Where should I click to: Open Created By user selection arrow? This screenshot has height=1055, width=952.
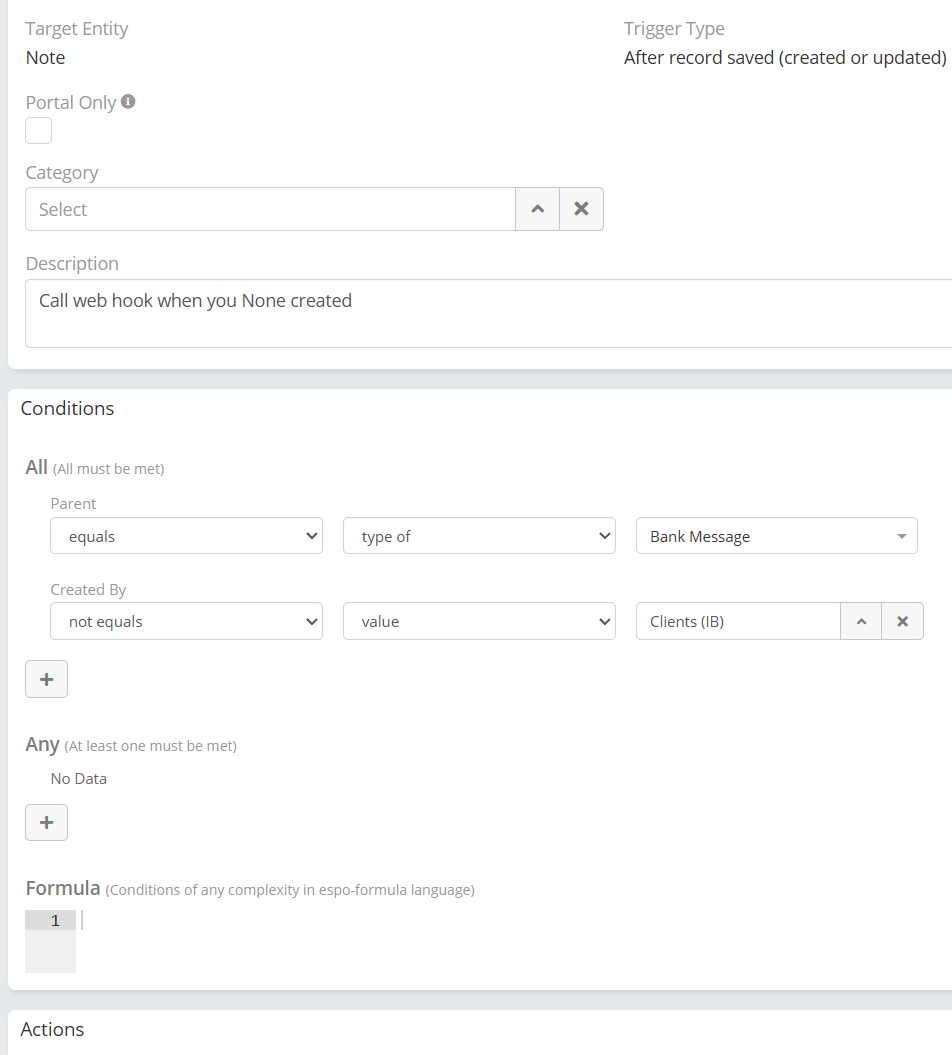(860, 621)
